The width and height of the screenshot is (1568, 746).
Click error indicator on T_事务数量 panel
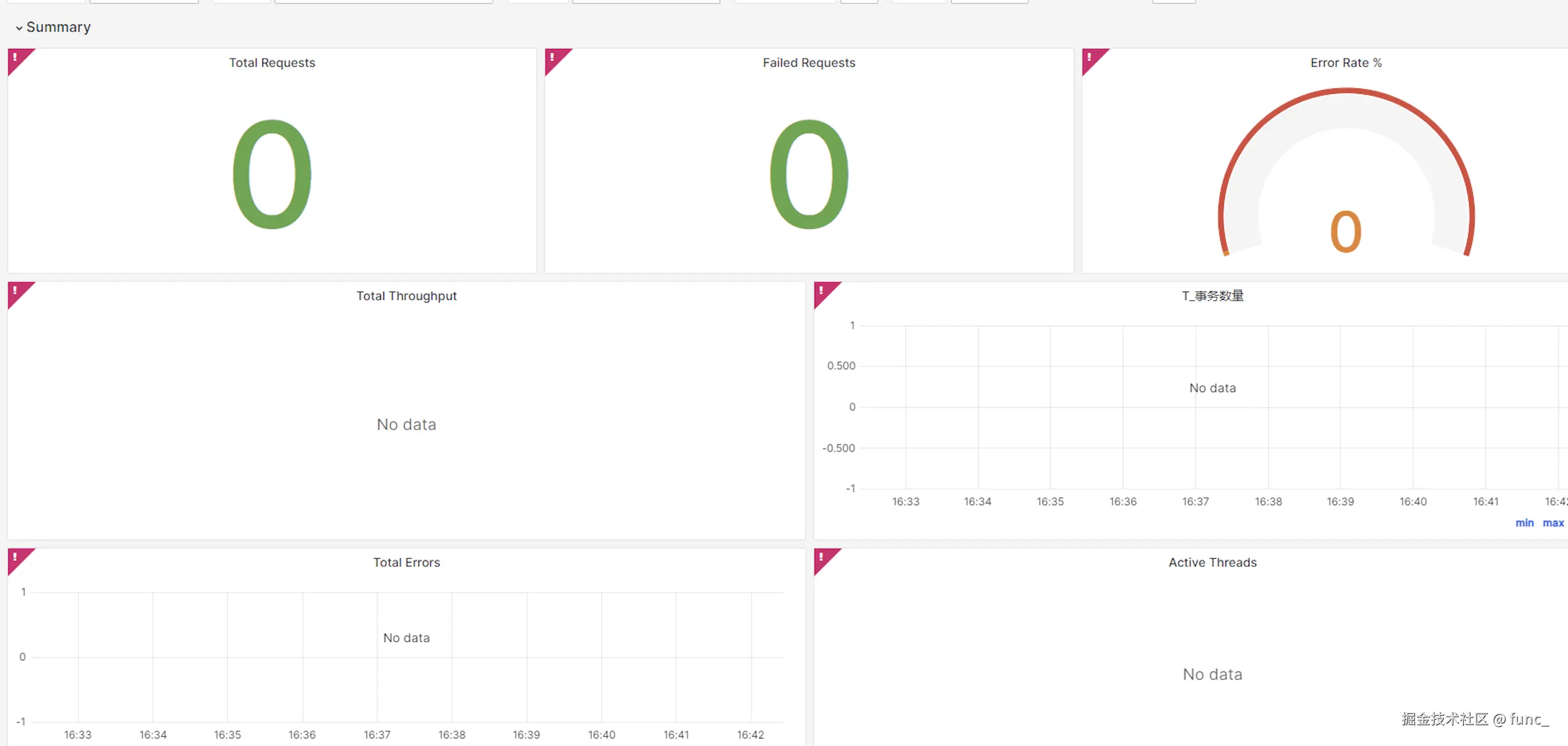821,290
